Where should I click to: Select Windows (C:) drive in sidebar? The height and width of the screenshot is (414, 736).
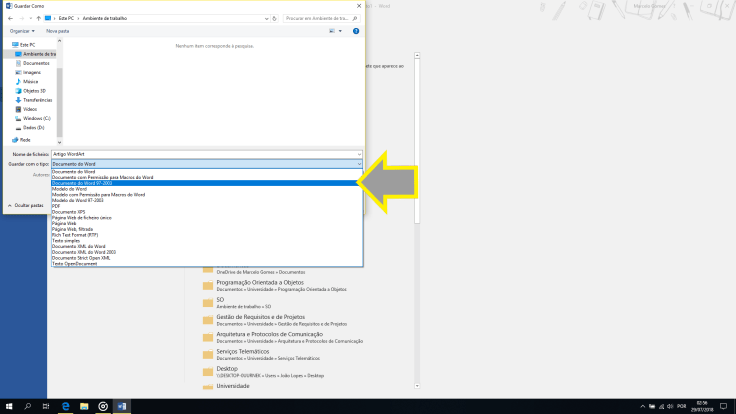point(37,118)
